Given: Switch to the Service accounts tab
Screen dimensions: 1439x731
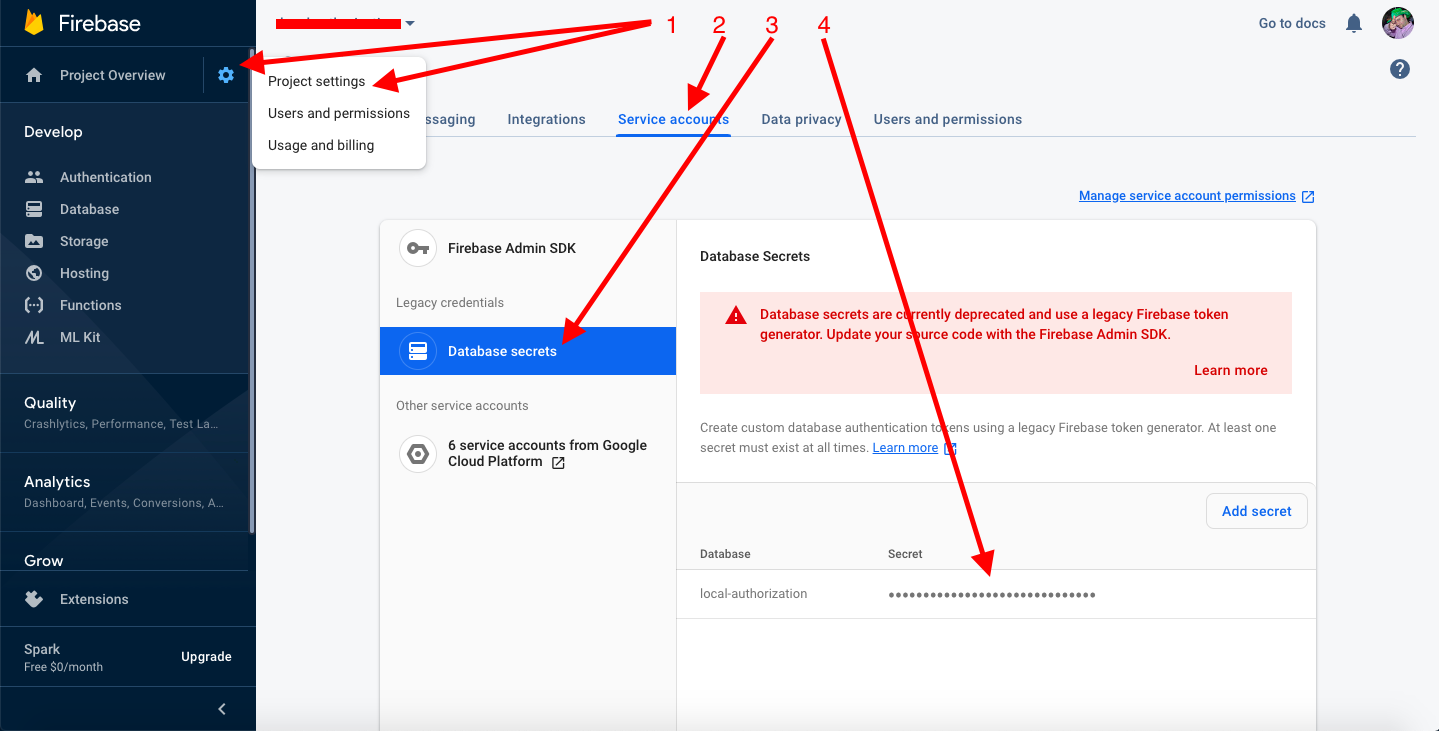Looking at the screenshot, I should pos(673,119).
